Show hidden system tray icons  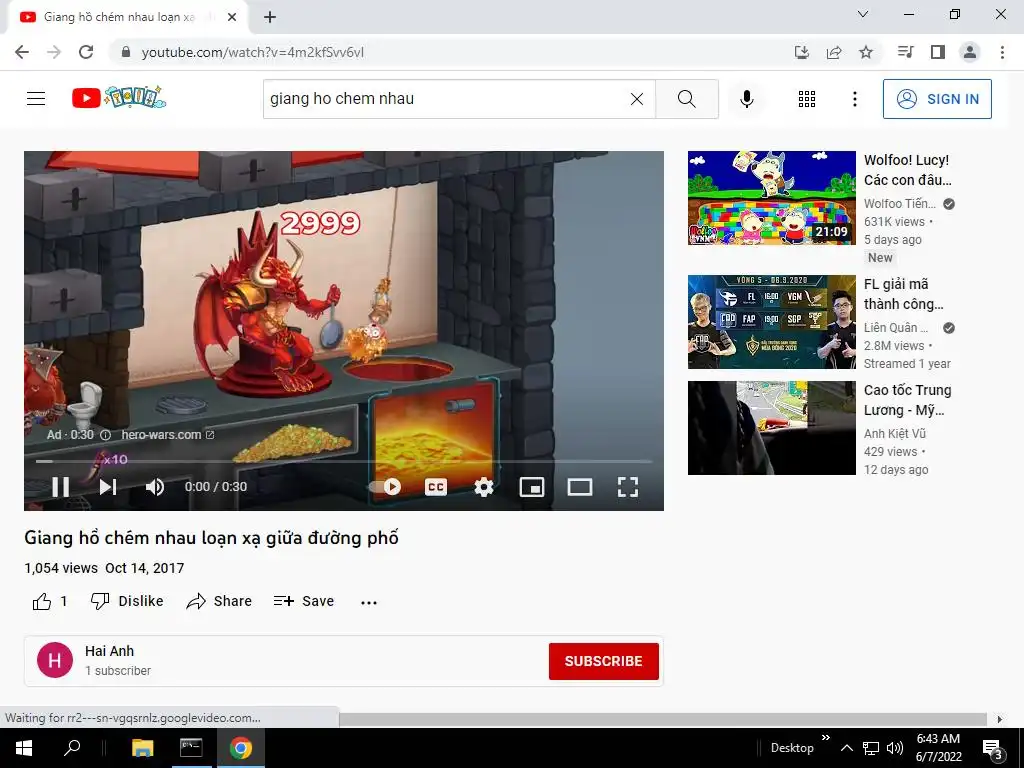pyautogui.click(x=846, y=748)
